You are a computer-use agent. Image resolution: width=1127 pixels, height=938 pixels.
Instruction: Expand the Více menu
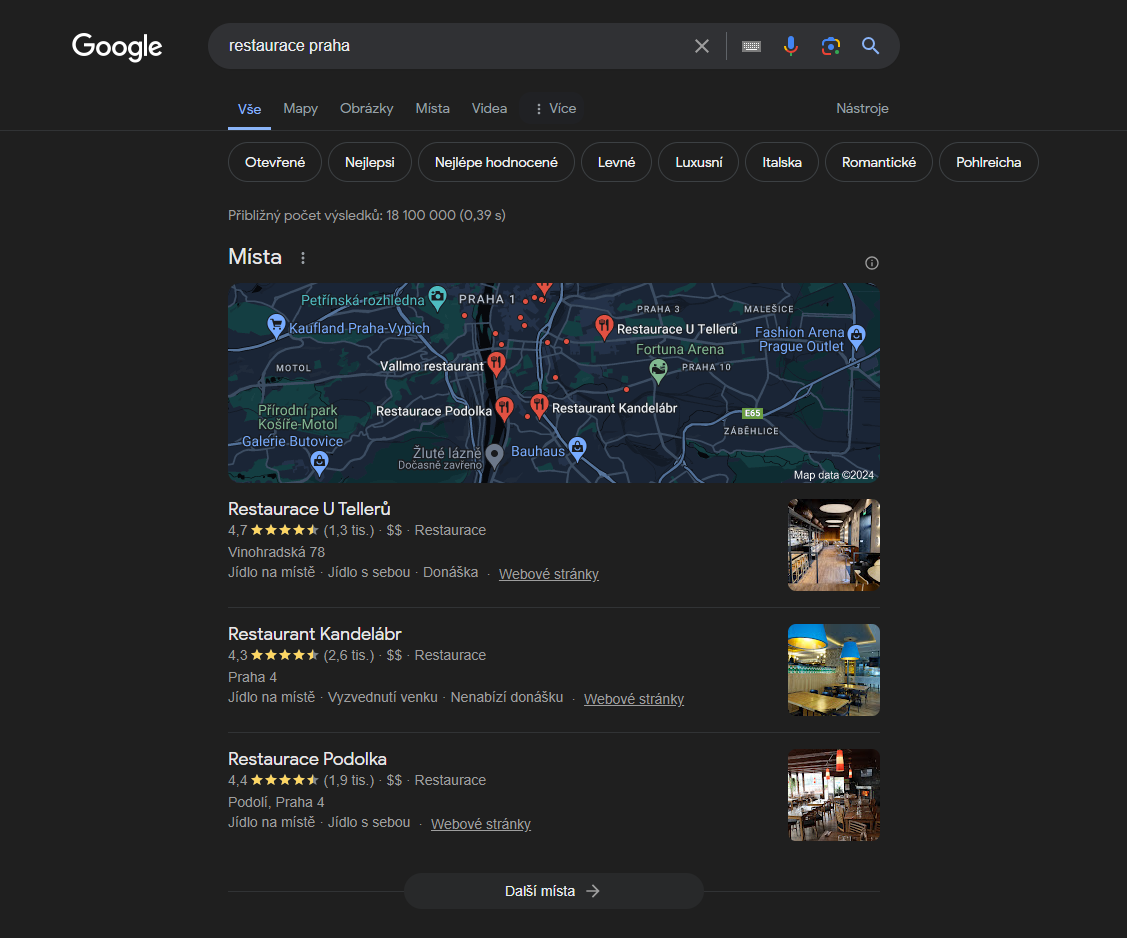[x=554, y=109]
